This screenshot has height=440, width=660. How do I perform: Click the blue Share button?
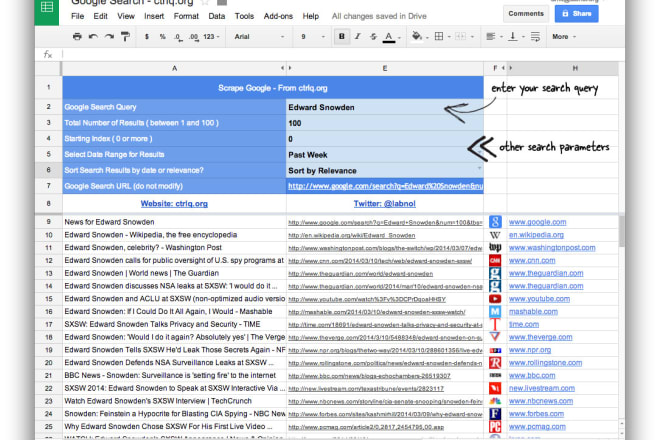(576, 13)
